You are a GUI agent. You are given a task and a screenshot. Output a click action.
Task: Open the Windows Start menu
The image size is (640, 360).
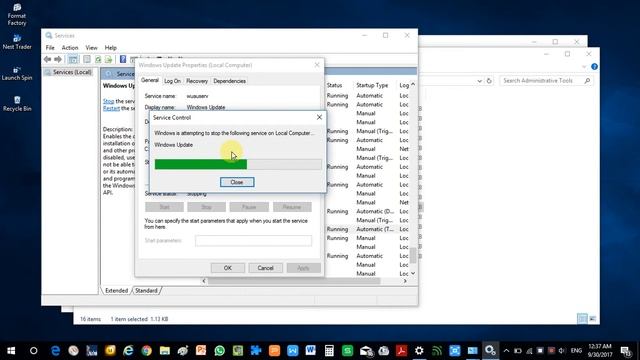pos(11,351)
